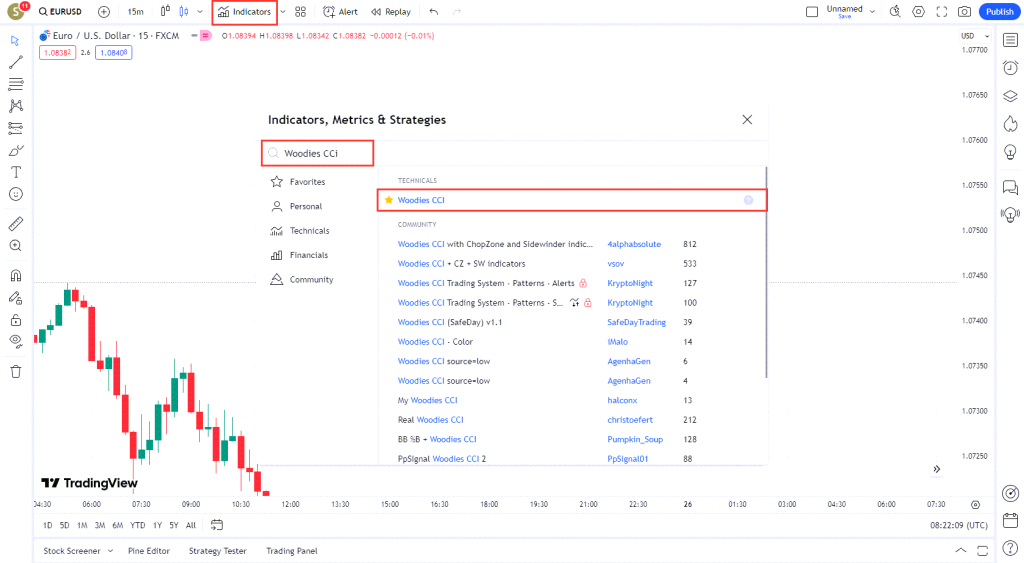Viewport: 1024px width, 563px height.
Task: Open the 15m timeframe dropdown
Action: 135,12
